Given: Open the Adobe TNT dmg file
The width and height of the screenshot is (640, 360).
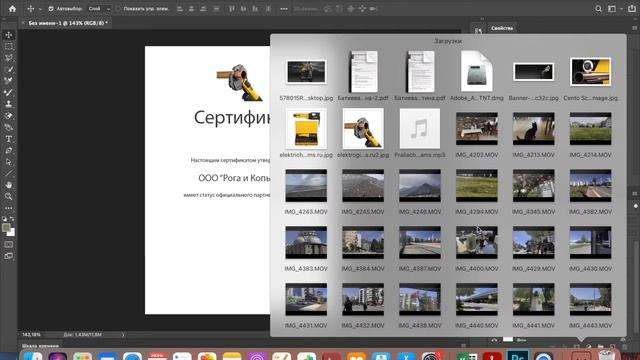Looking at the screenshot, I should (477, 71).
